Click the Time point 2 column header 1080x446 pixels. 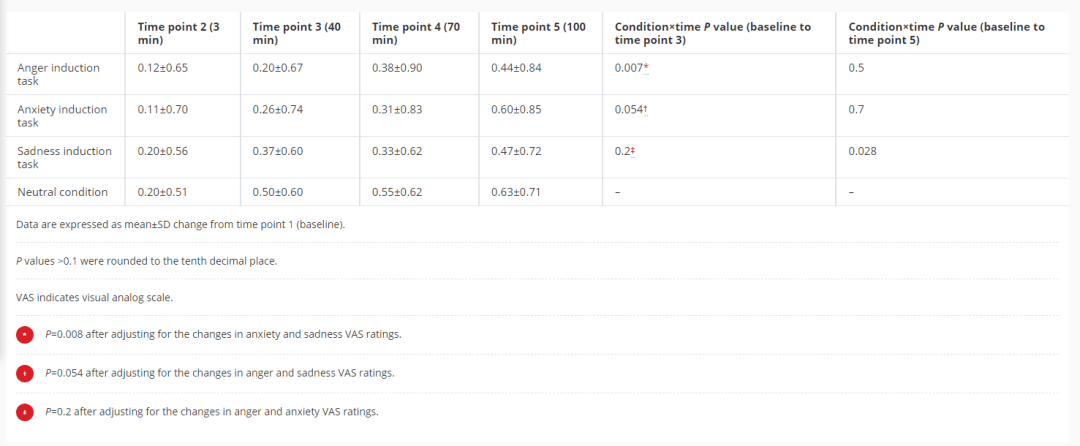[x=178, y=34]
